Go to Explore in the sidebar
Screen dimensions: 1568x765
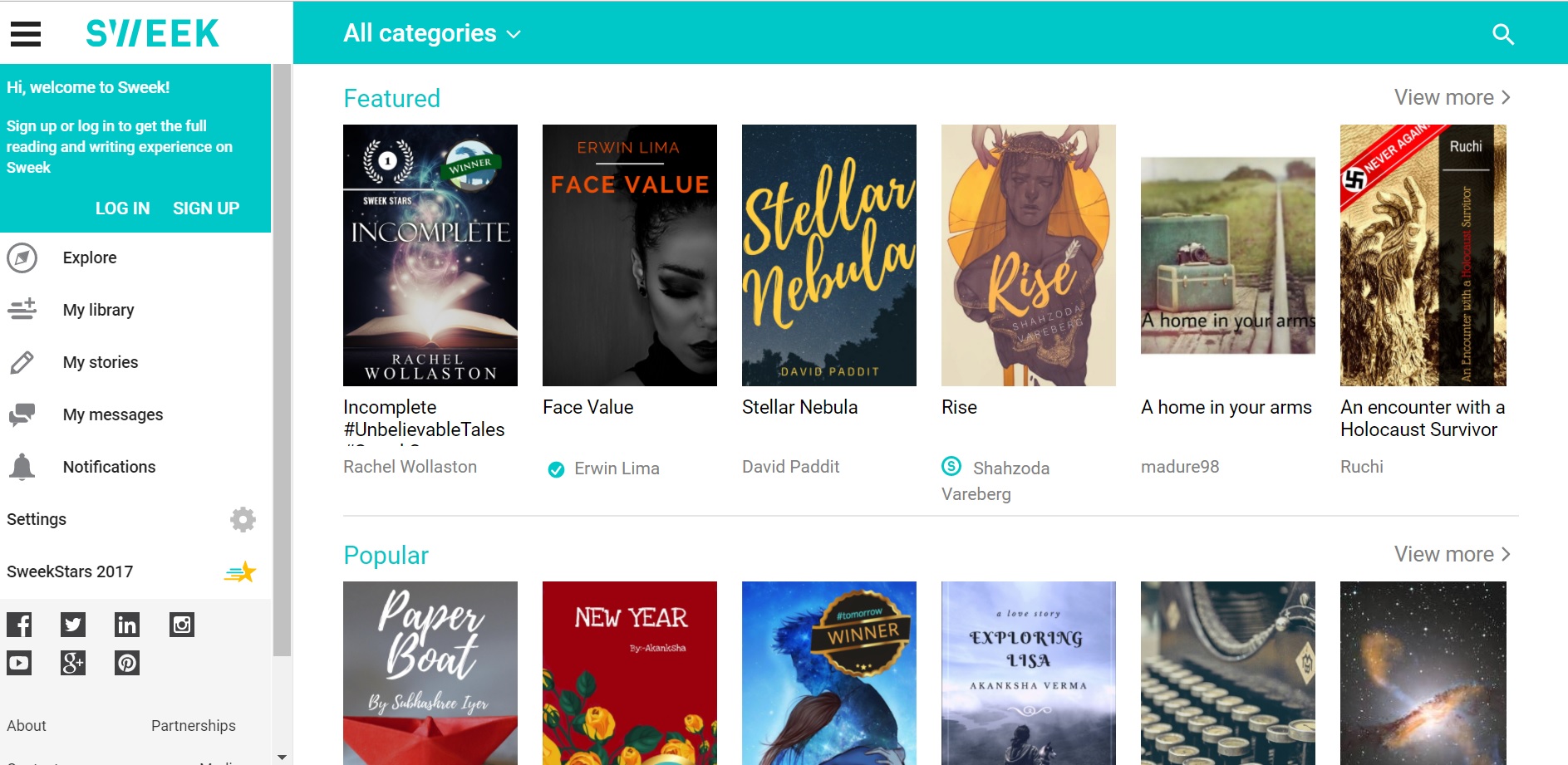click(x=90, y=258)
